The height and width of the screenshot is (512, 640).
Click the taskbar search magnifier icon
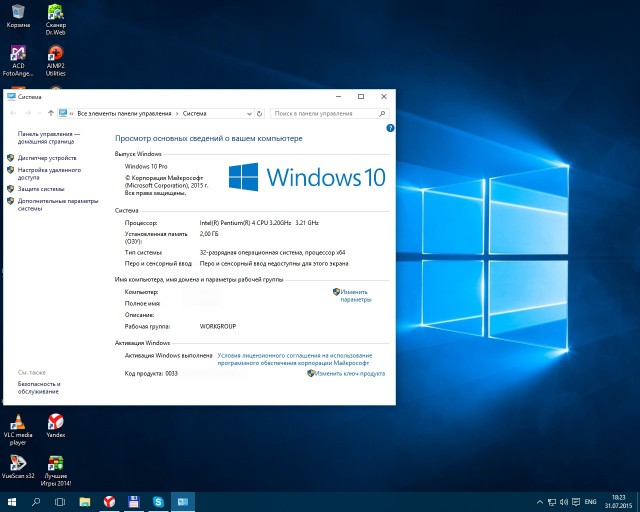(36, 501)
